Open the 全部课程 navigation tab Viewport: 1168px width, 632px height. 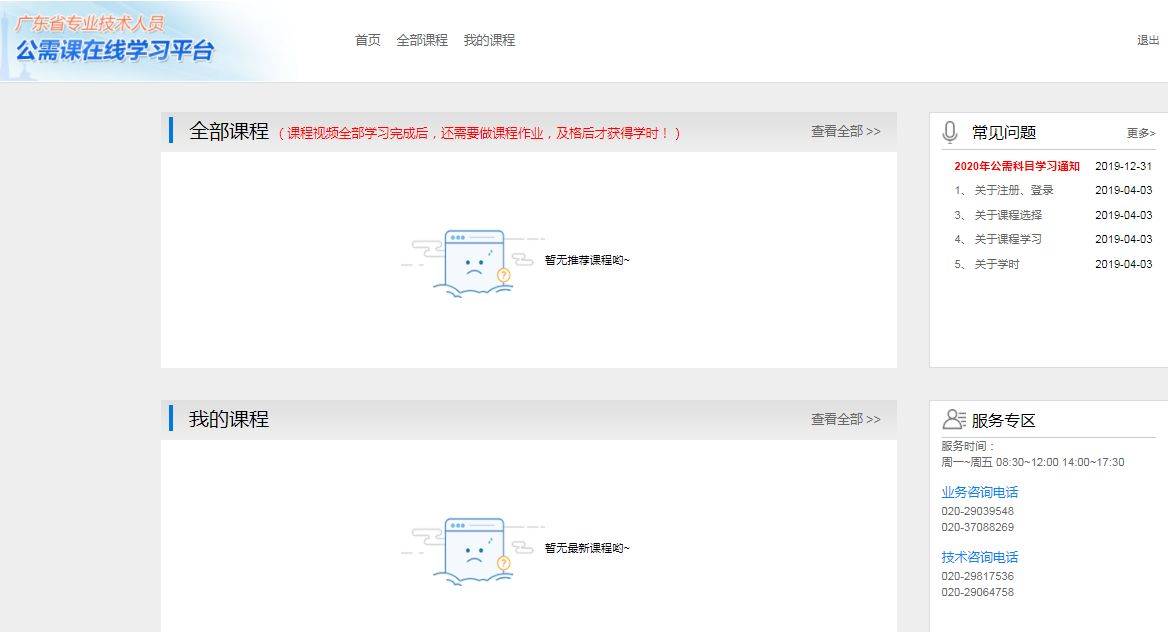tap(421, 40)
